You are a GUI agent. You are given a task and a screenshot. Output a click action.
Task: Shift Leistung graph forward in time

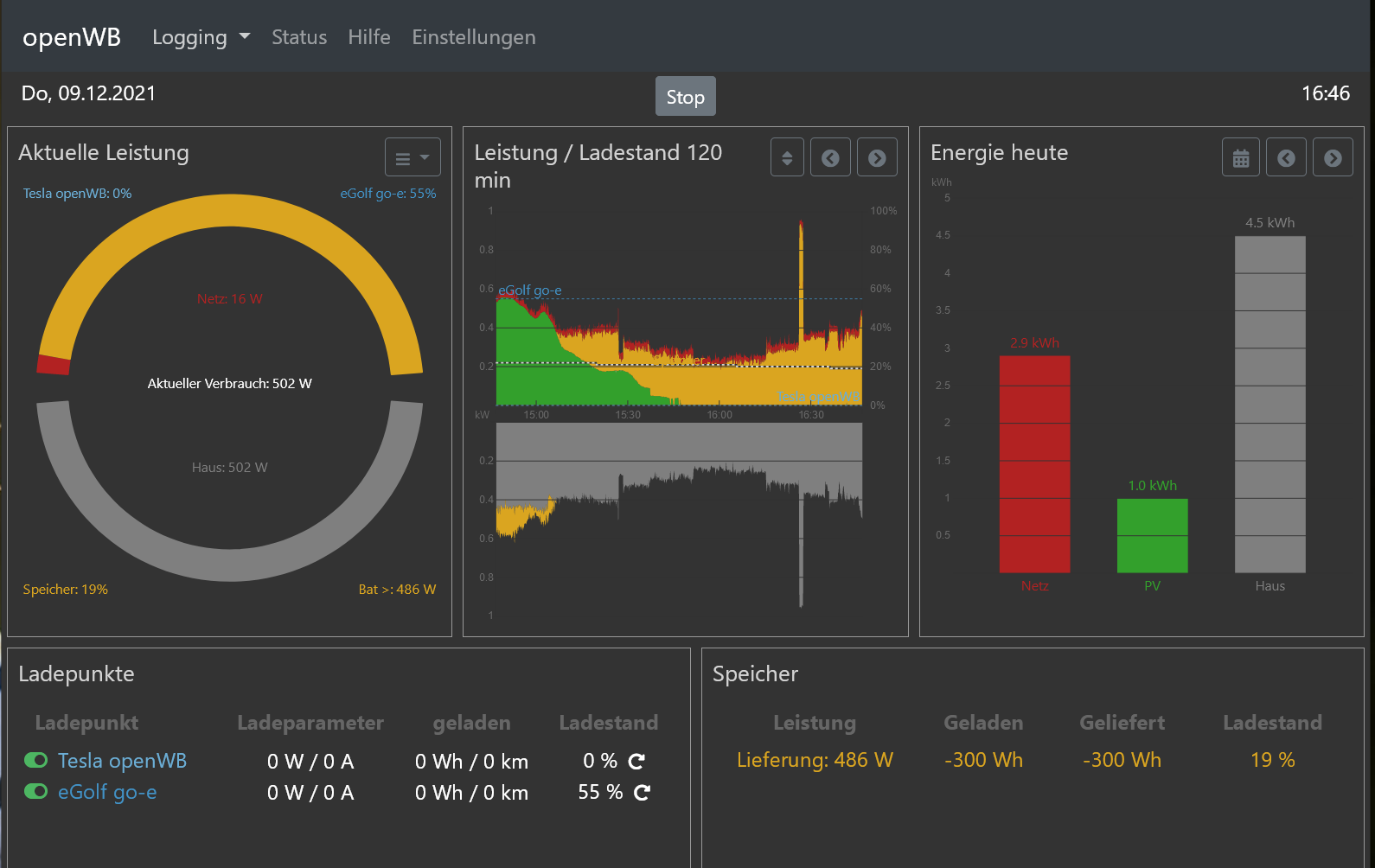tap(877, 157)
